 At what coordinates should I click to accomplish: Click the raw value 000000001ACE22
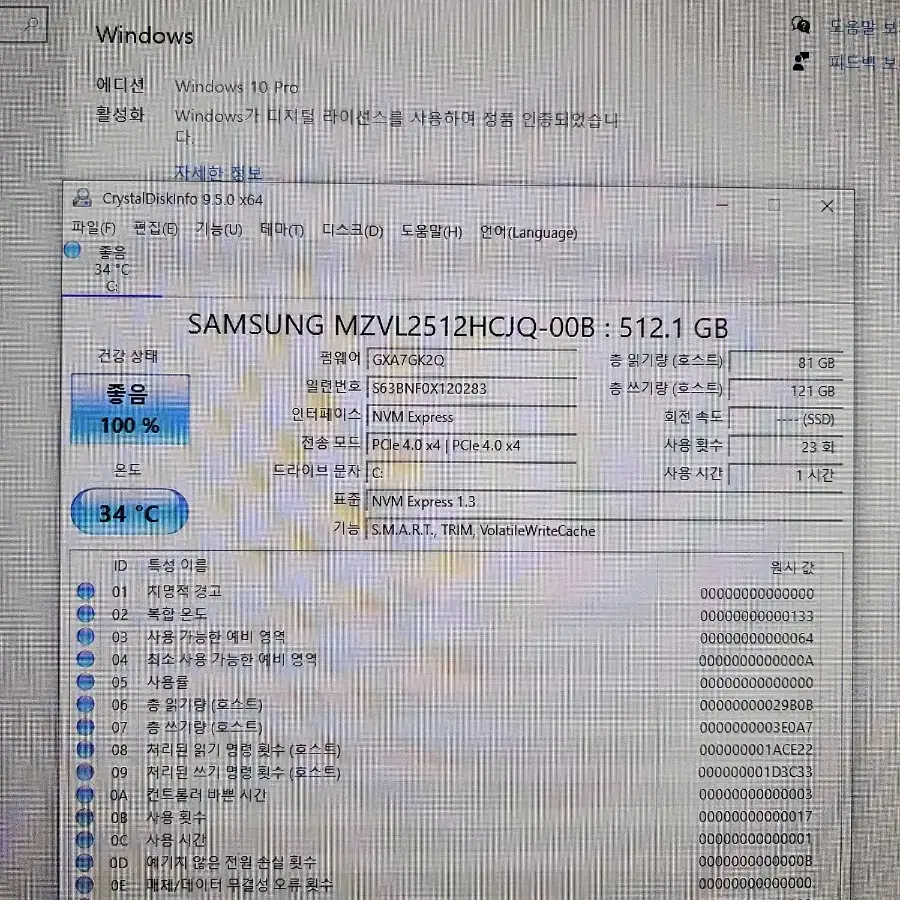click(755, 750)
